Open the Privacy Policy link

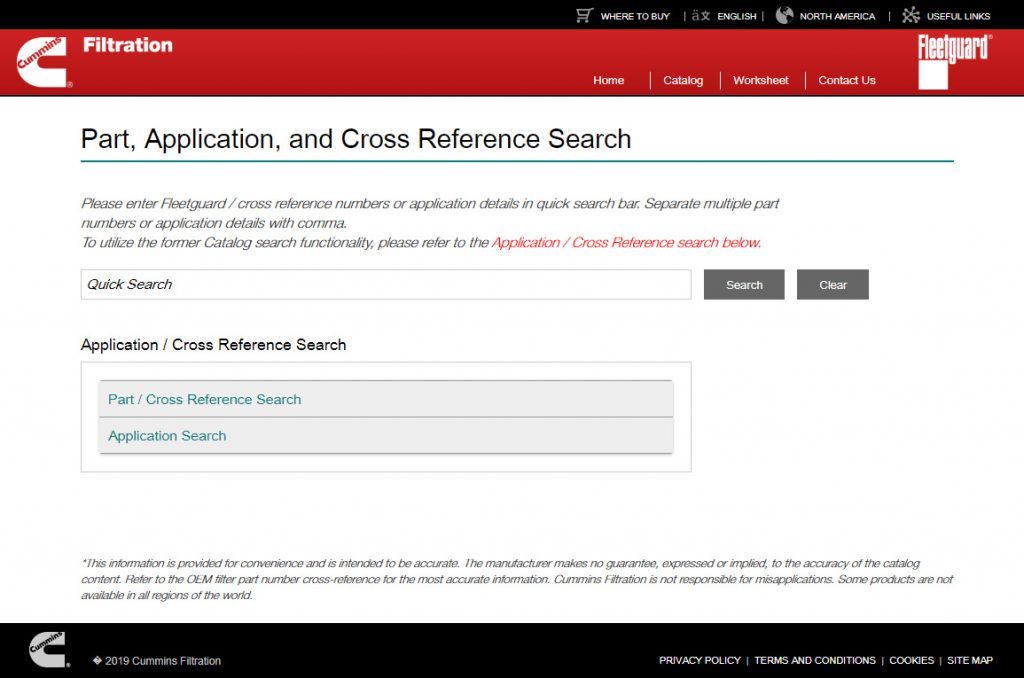click(x=699, y=660)
